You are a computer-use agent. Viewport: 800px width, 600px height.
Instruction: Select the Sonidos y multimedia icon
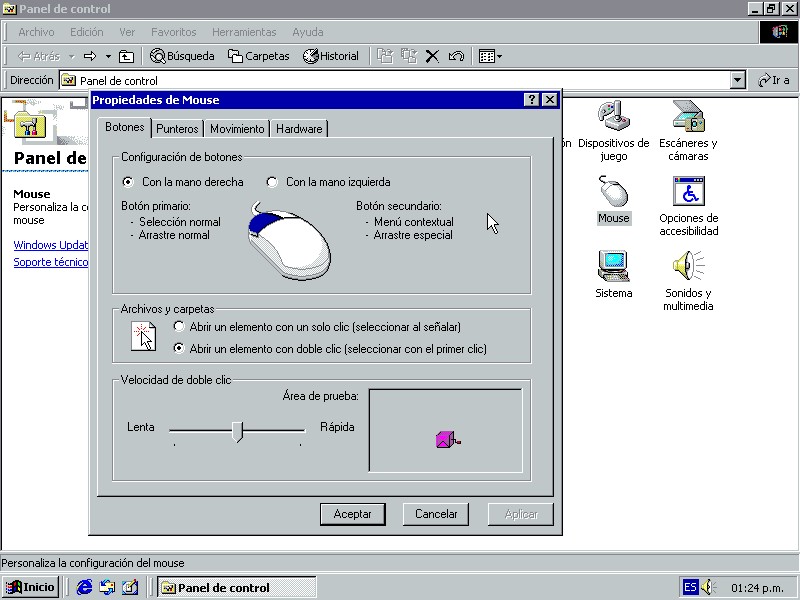click(688, 280)
